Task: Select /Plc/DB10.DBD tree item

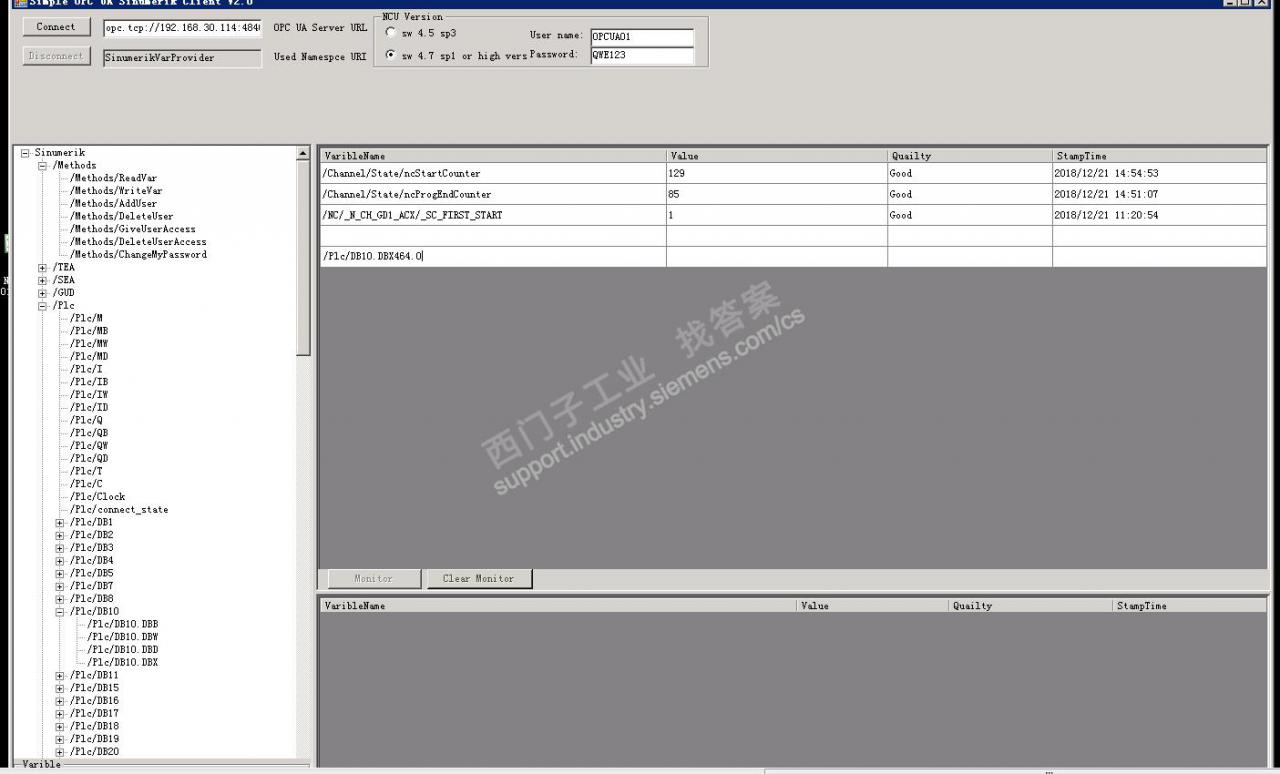Action: 122,650
